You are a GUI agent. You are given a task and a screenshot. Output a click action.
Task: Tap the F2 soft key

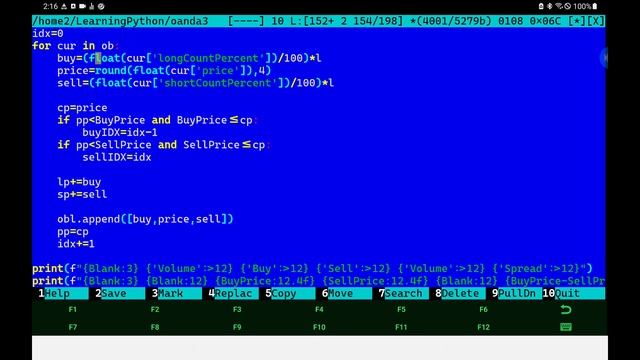155,309
